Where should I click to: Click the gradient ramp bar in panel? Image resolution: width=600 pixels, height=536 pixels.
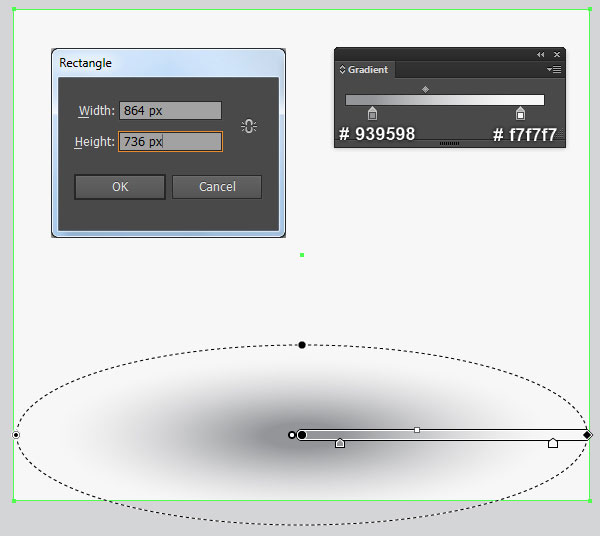tap(445, 100)
